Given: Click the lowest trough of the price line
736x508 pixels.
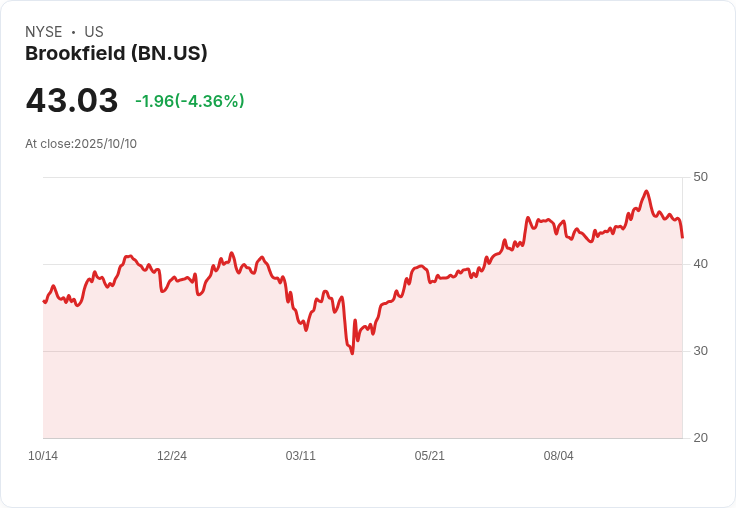Looking at the screenshot, I should click(x=352, y=353).
